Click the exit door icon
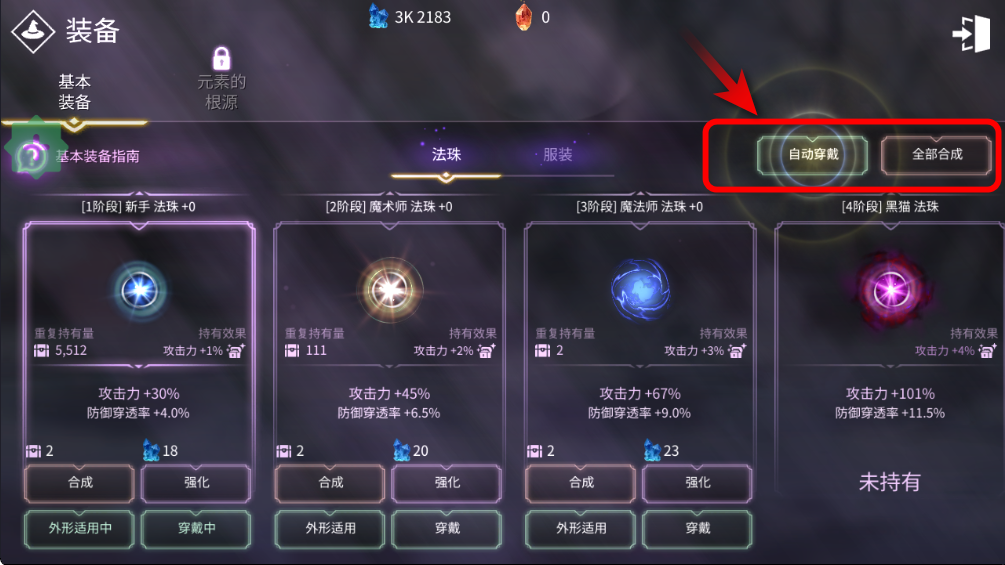This screenshot has height=565, width=1005. 972,33
